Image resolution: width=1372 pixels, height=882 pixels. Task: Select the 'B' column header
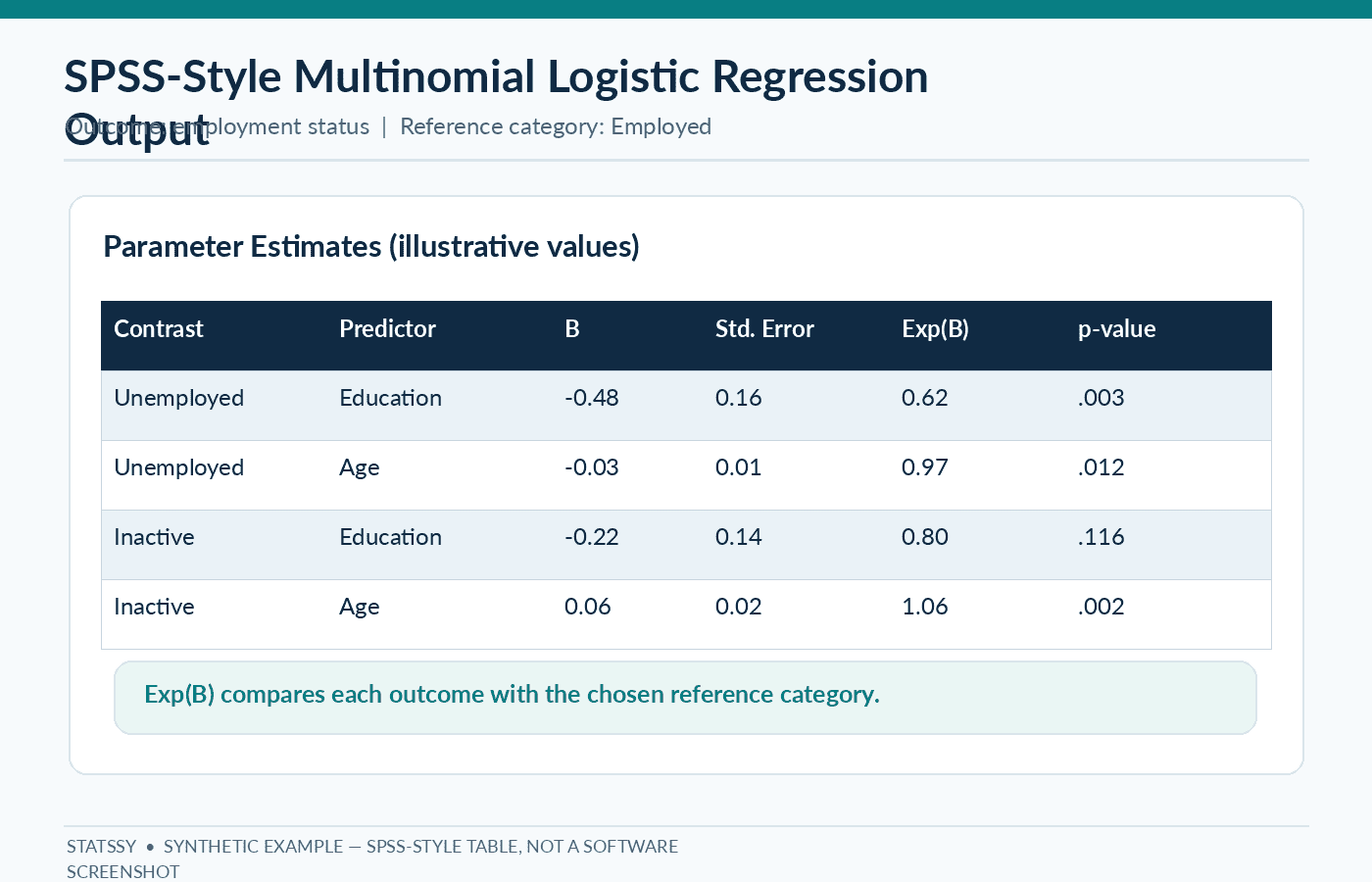572,329
